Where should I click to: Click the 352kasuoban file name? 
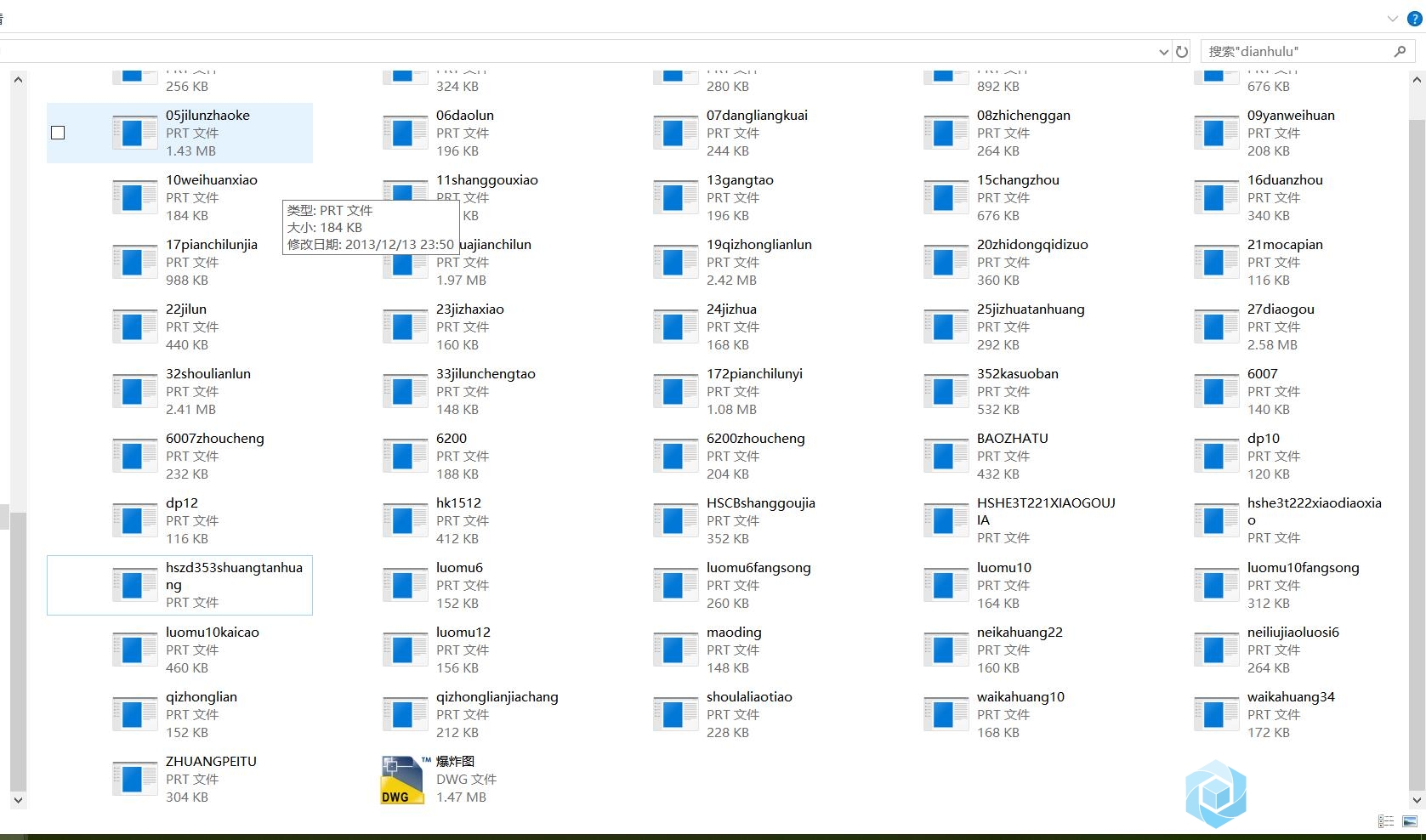(x=1018, y=374)
